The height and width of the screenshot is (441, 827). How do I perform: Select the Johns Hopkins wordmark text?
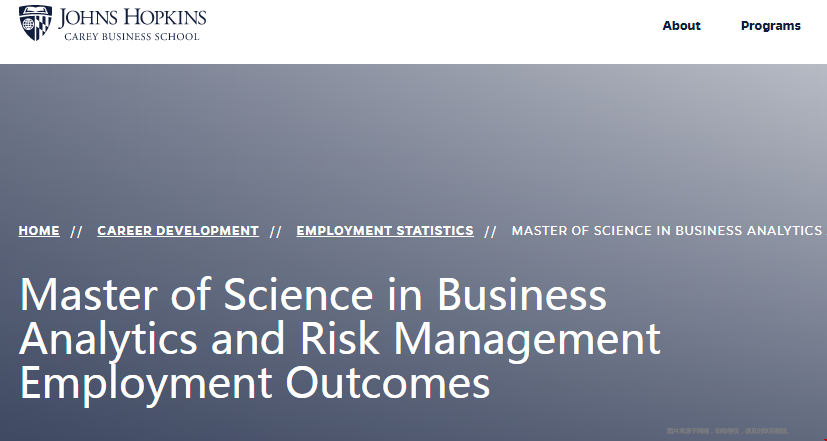click(x=132, y=17)
